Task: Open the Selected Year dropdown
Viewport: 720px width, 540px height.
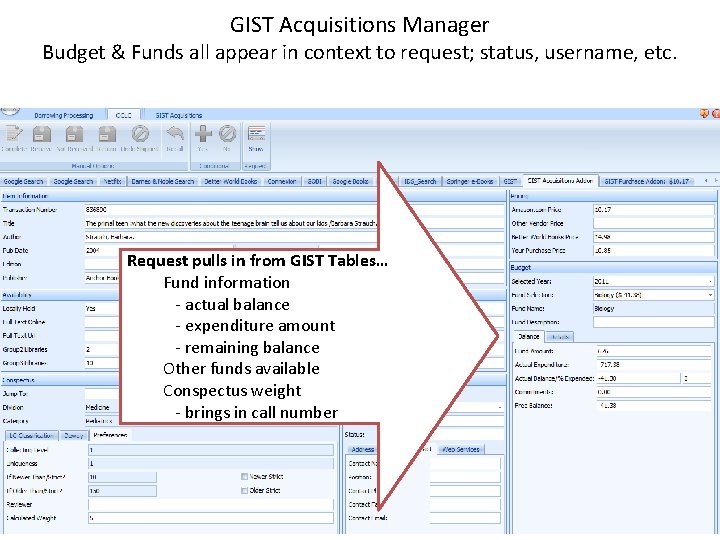Action: click(x=710, y=281)
